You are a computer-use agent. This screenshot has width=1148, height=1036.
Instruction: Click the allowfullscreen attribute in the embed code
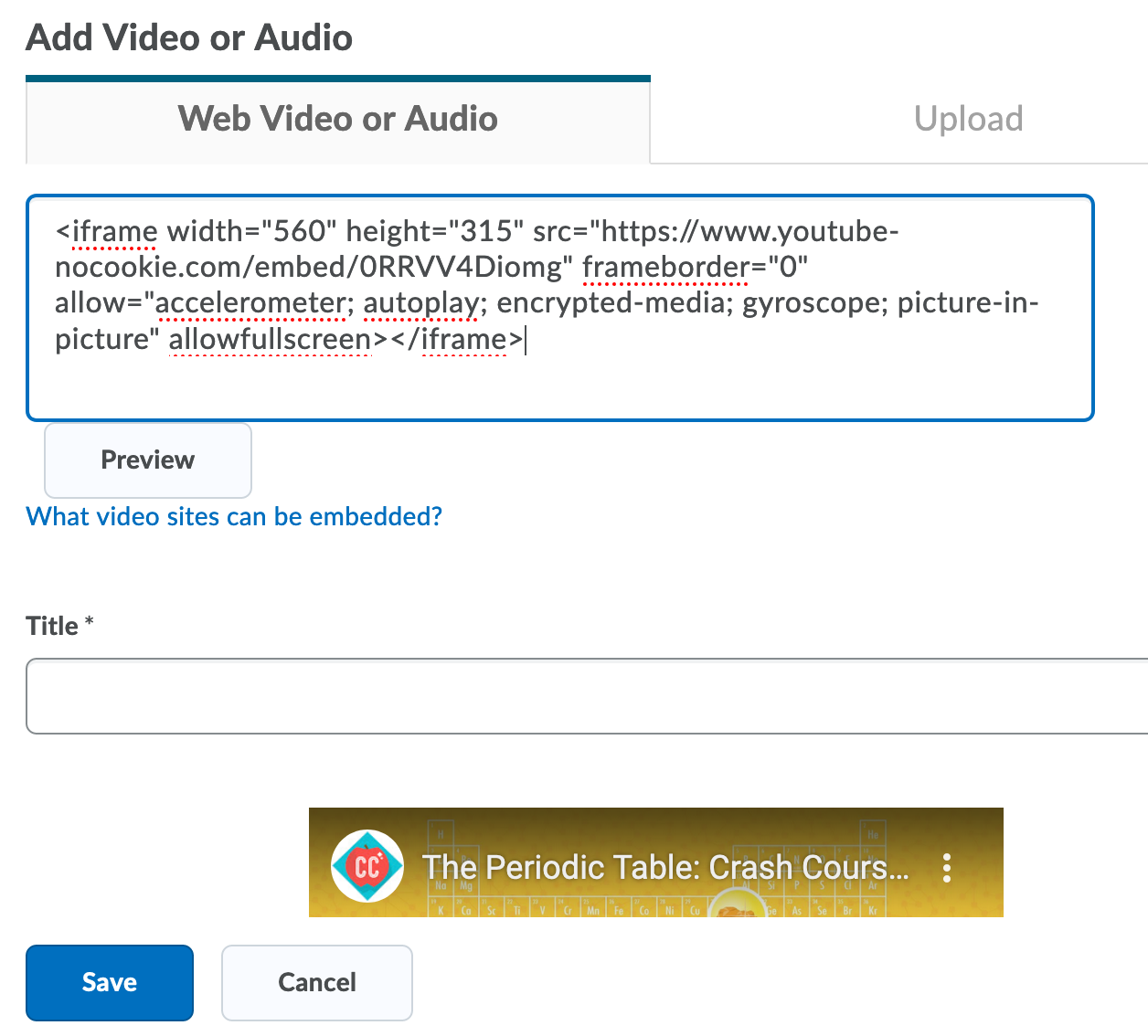(270, 339)
